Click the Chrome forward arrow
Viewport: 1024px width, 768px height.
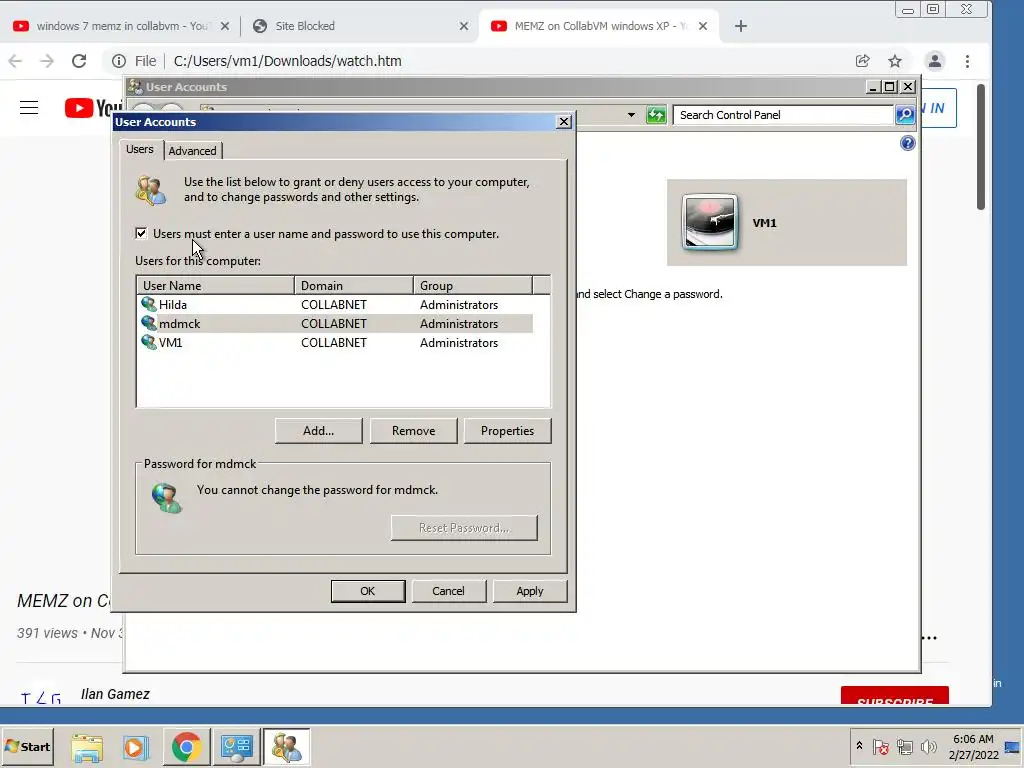47,61
